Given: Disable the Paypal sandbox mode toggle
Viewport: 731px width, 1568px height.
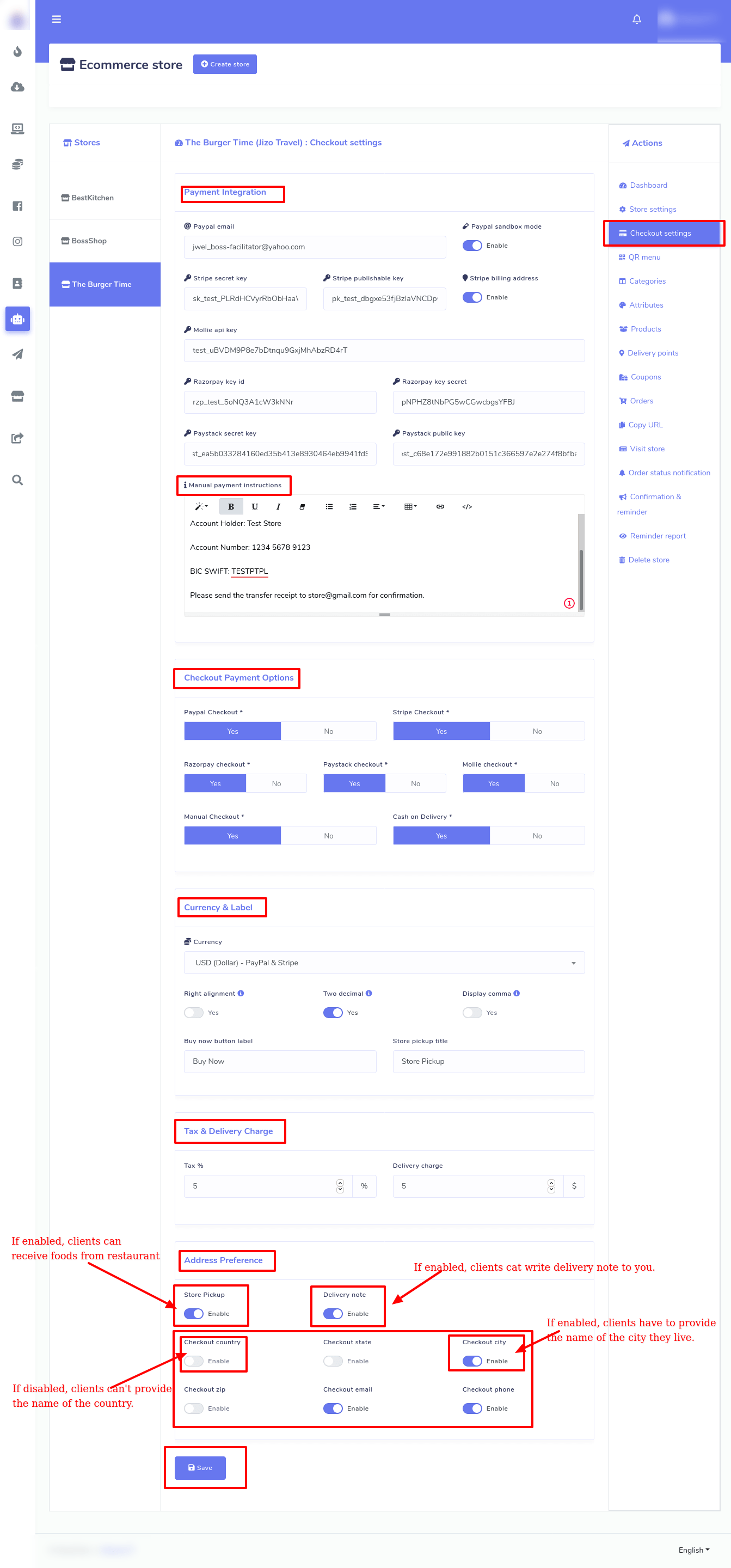Looking at the screenshot, I should coord(472,246).
